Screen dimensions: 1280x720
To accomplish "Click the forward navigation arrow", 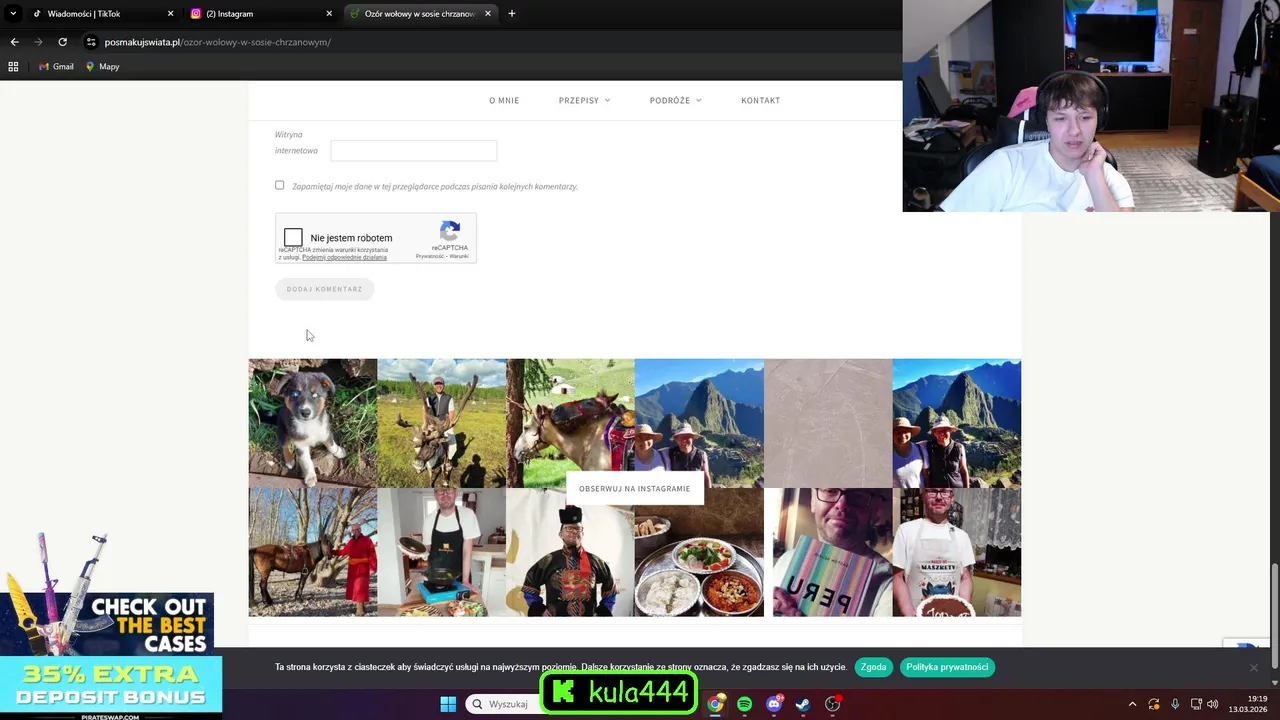I will pos(38,42).
